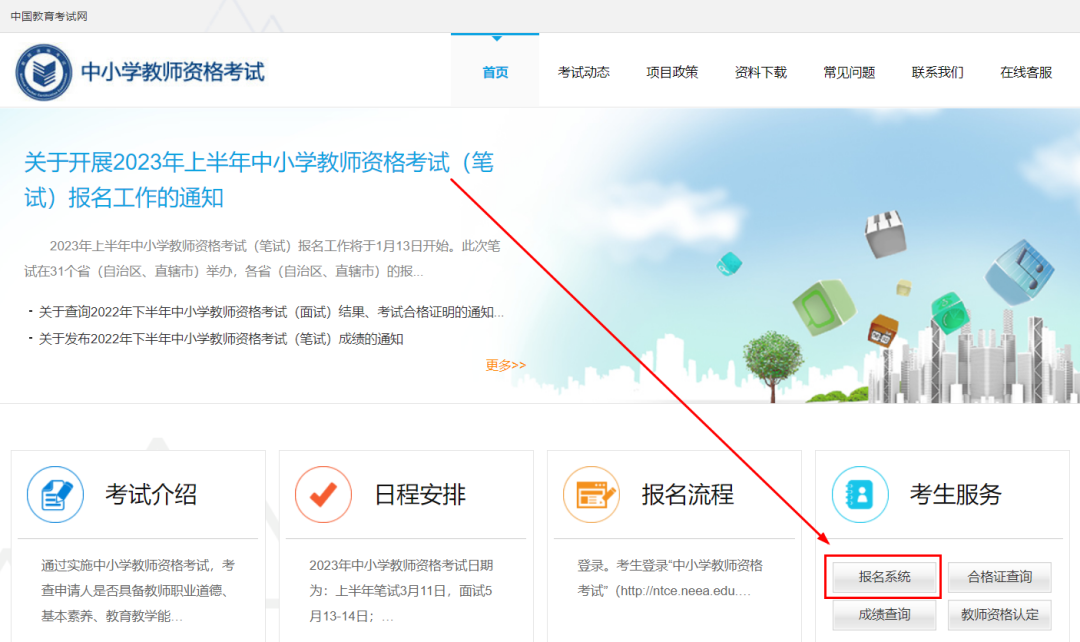
Task: Click the 教师资格认定 button
Action: tap(999, 614)
